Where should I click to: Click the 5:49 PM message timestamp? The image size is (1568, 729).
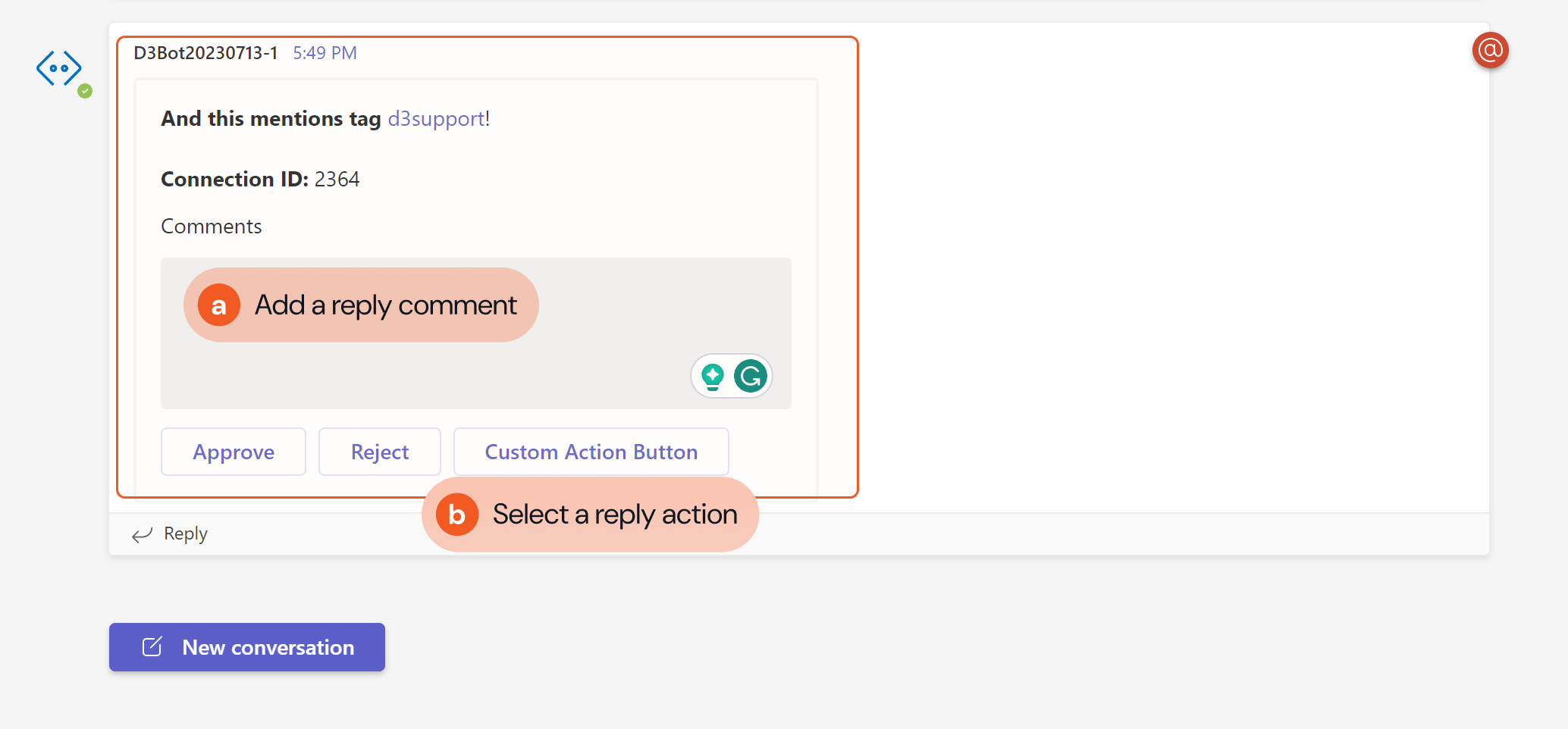(x=325, y=53)
